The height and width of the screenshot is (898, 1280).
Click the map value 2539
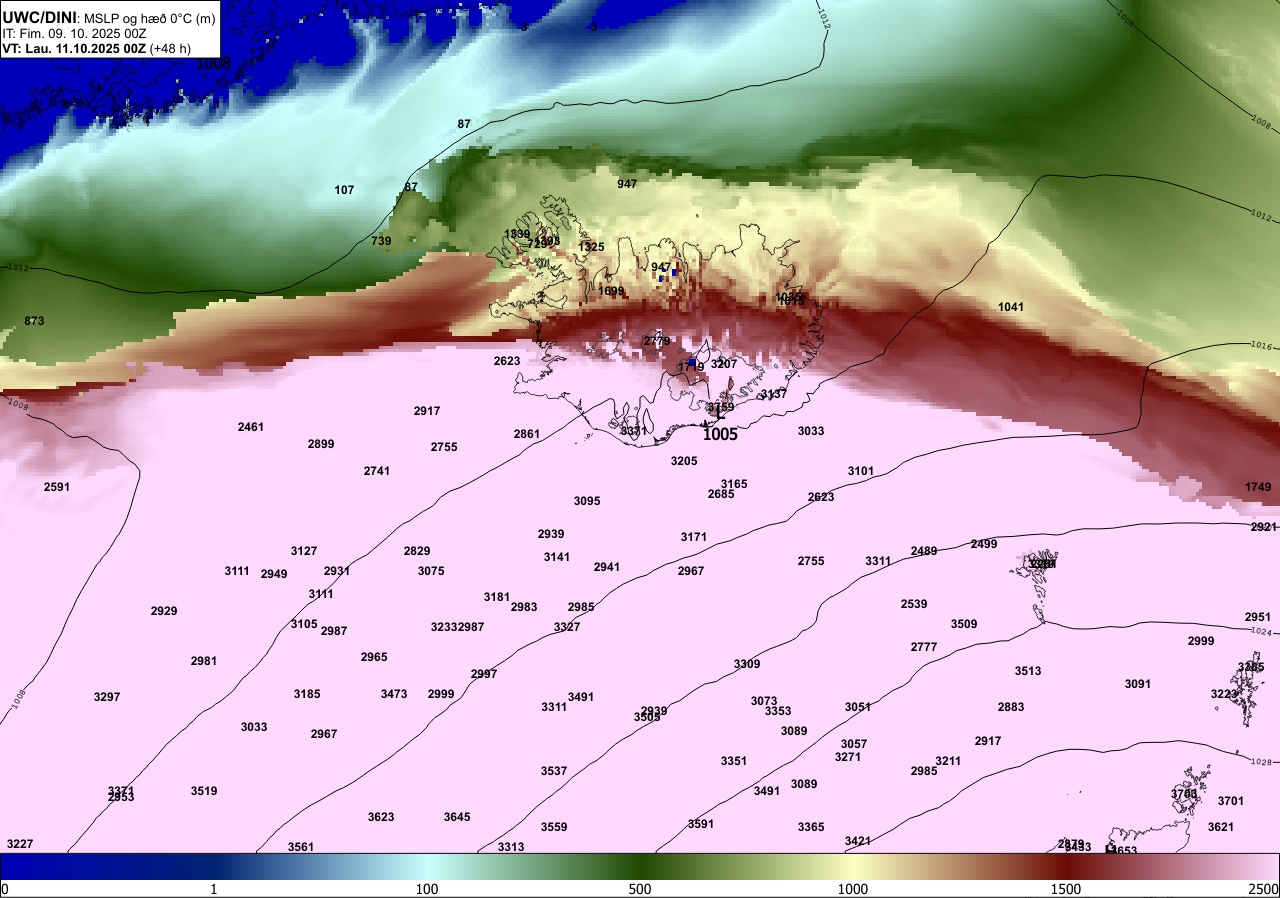914,604
